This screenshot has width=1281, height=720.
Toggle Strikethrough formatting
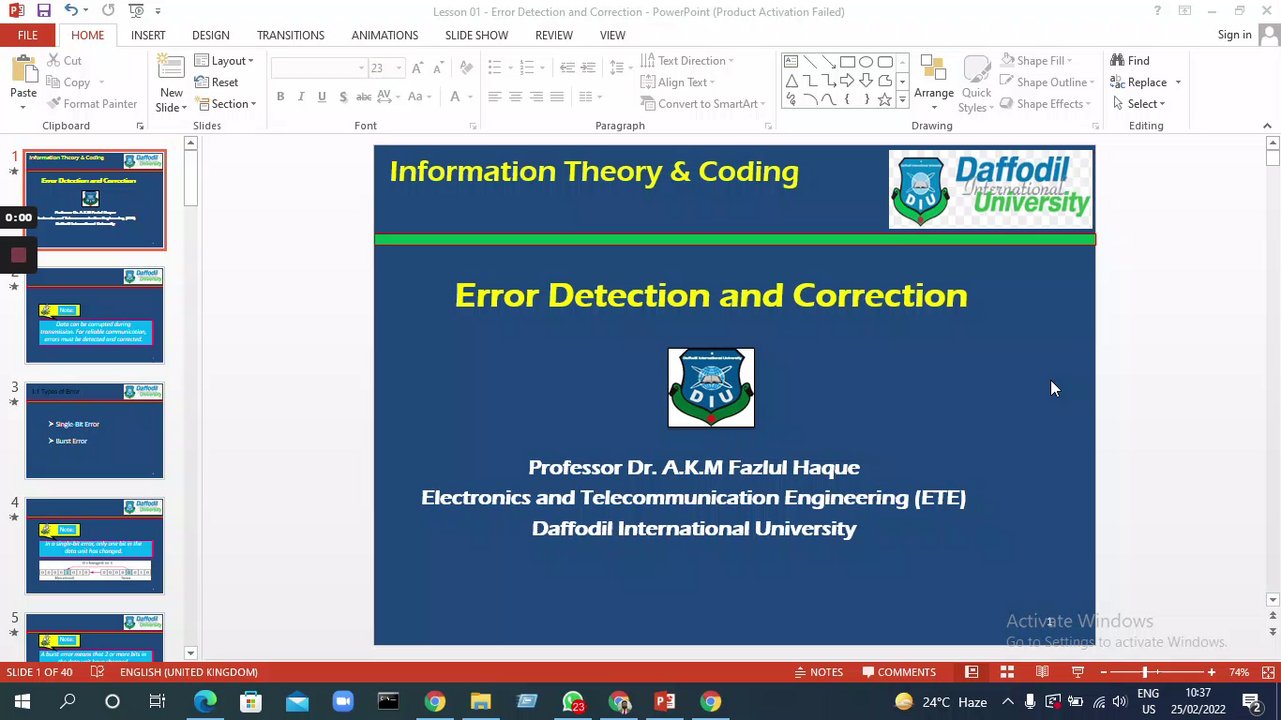[364, 97]
